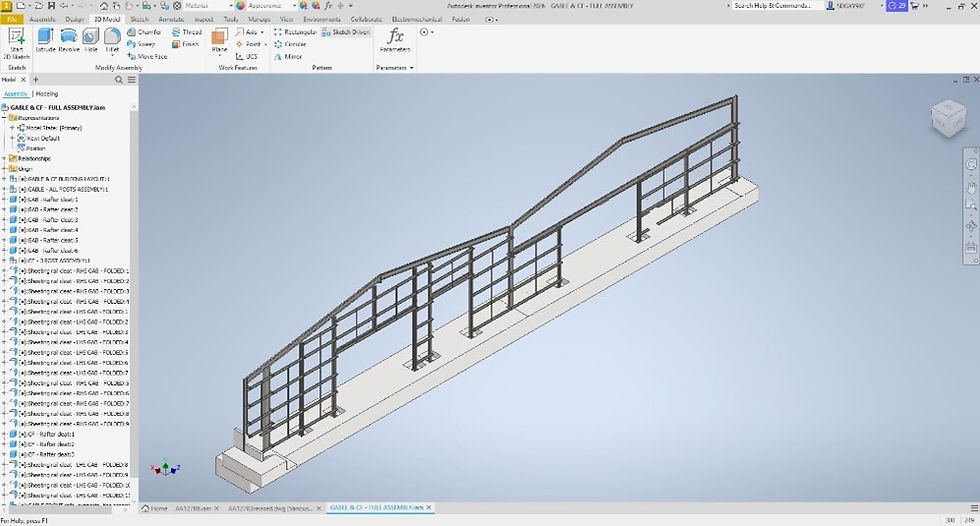Go to the Home document tab
The width and height of the screenshot is (980, 526).
tap(155, 509)
